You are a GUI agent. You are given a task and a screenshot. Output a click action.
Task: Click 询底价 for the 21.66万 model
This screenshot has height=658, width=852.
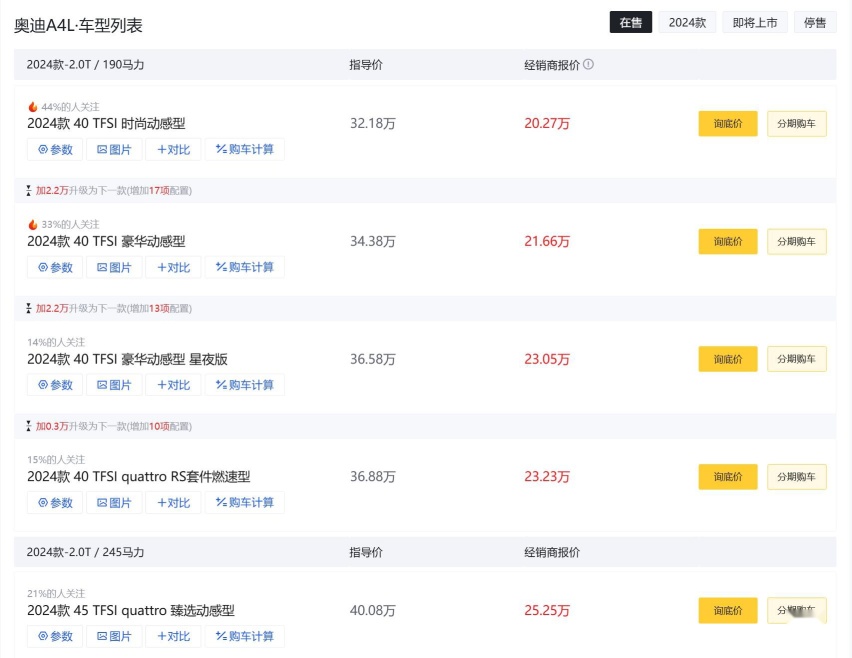point(728,241)
